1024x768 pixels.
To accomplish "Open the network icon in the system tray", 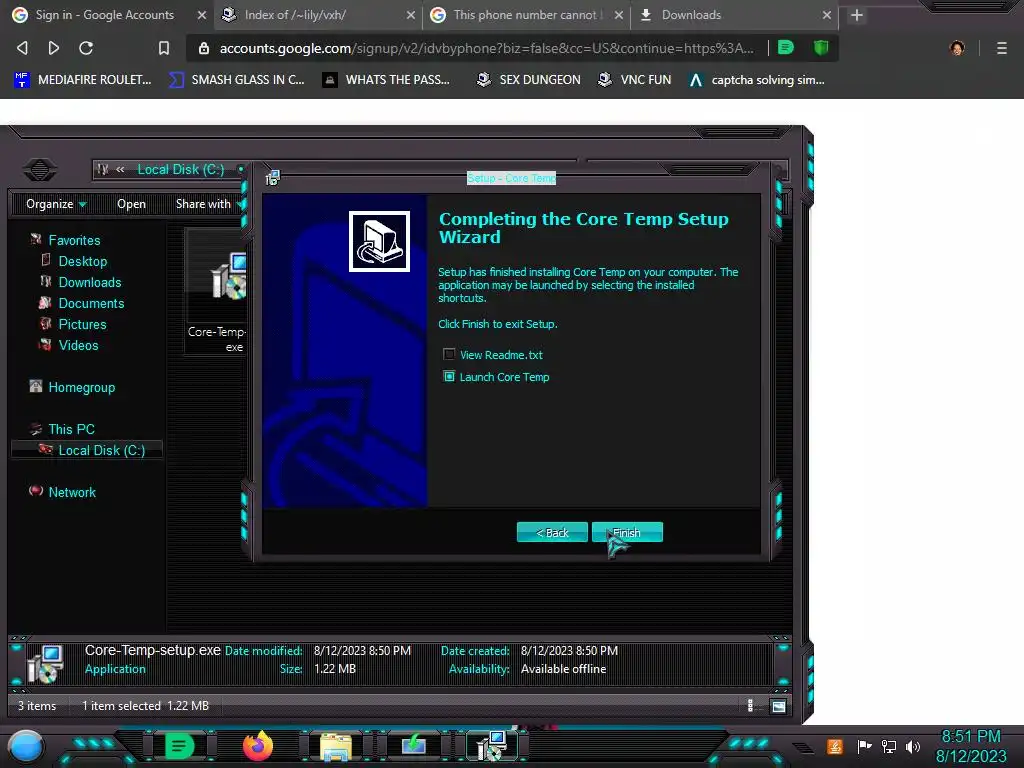I will 889,746.
